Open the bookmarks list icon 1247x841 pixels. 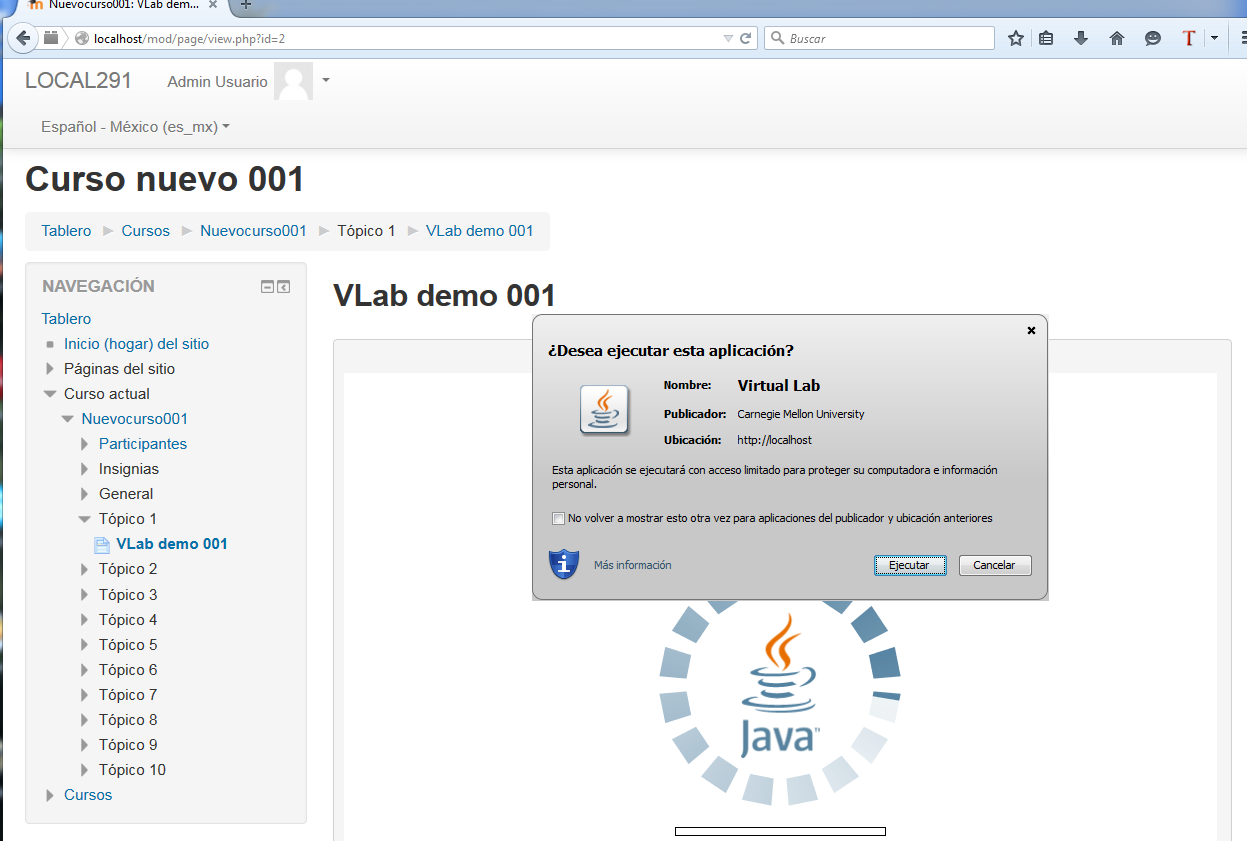click(1046, 38)
